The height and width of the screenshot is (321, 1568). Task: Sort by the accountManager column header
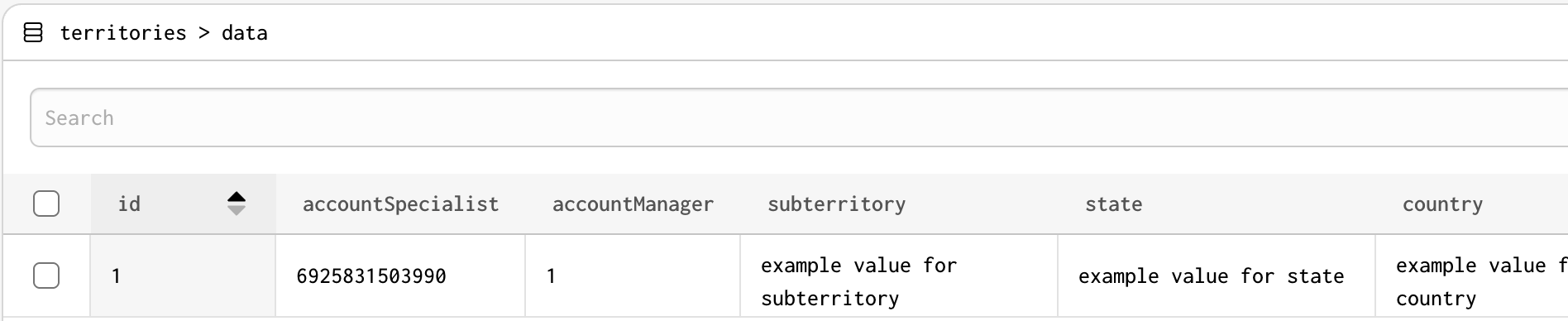coord(633,204)
